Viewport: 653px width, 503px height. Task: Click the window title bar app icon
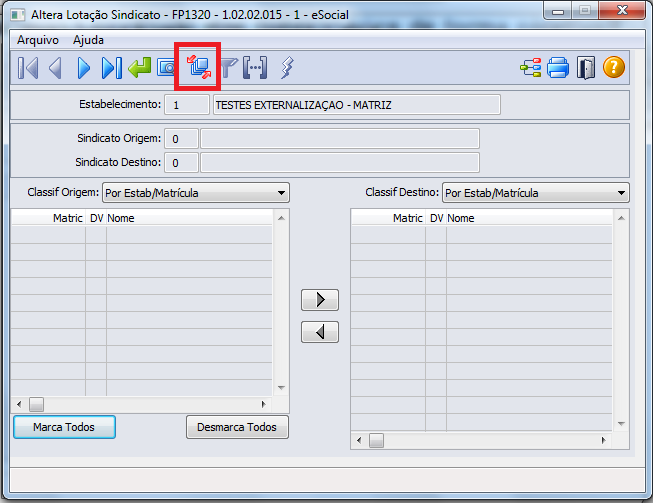coord(18,15)
